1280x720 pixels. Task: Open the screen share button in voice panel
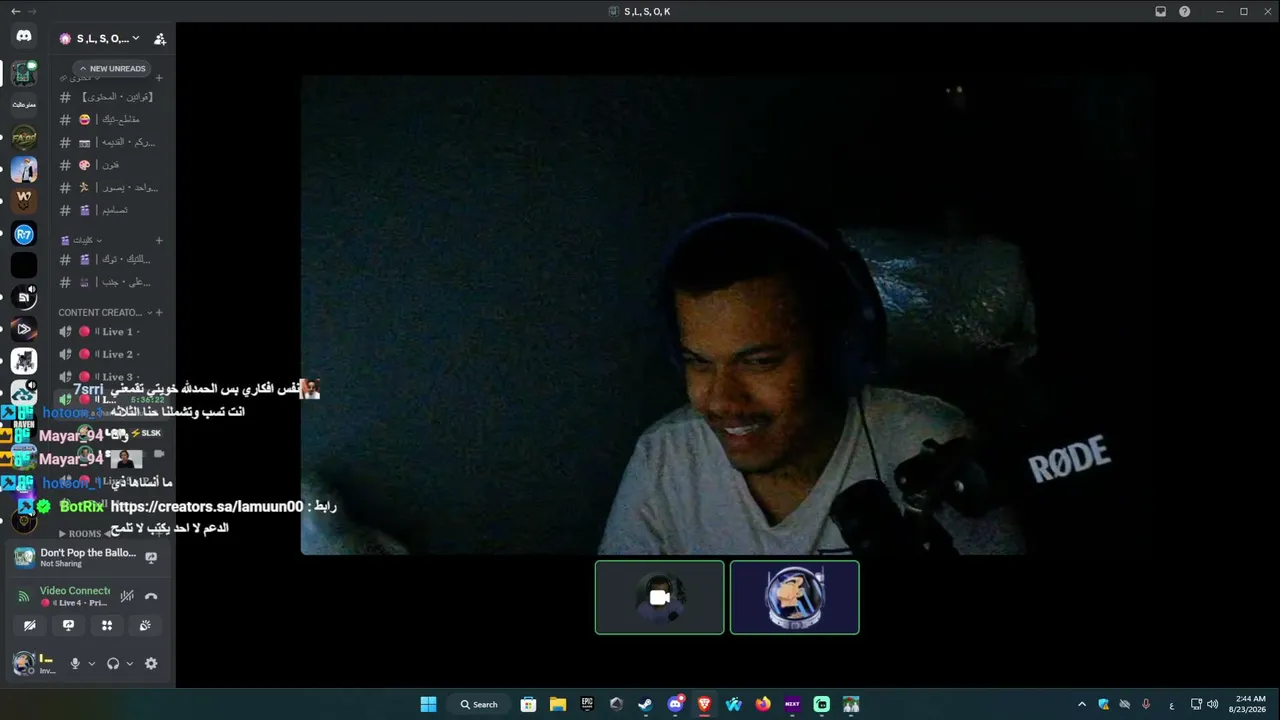(68, 625)
